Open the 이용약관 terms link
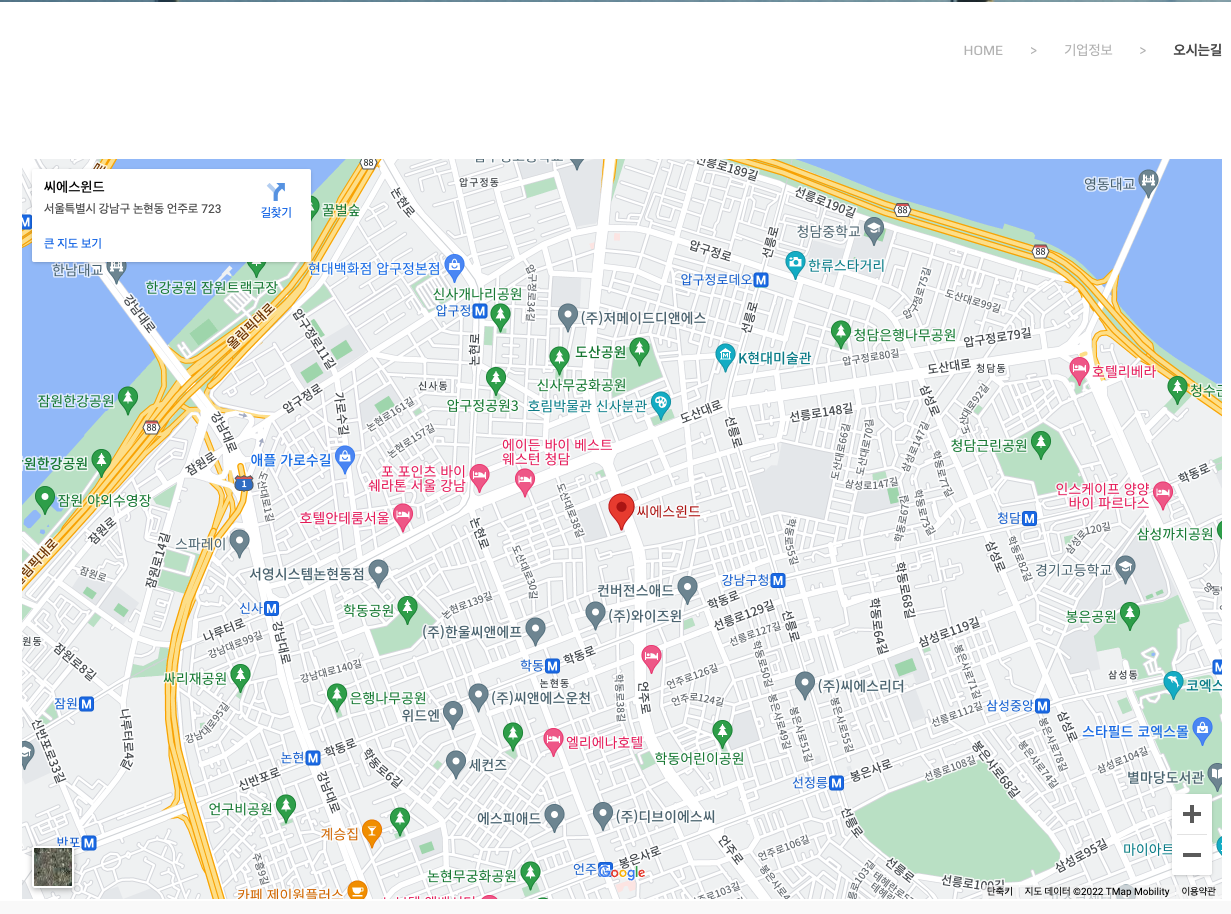Viewport: 1231px width, 914px height. (x=1199, y=891)
